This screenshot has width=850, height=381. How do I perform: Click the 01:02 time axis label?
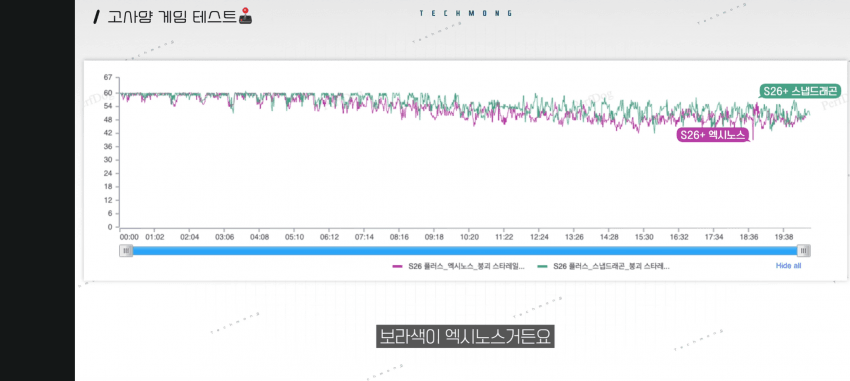pos(155,237)
